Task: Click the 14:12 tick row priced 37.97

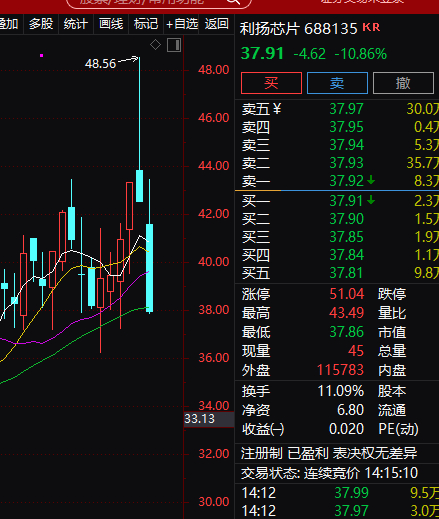Action: 340,511
